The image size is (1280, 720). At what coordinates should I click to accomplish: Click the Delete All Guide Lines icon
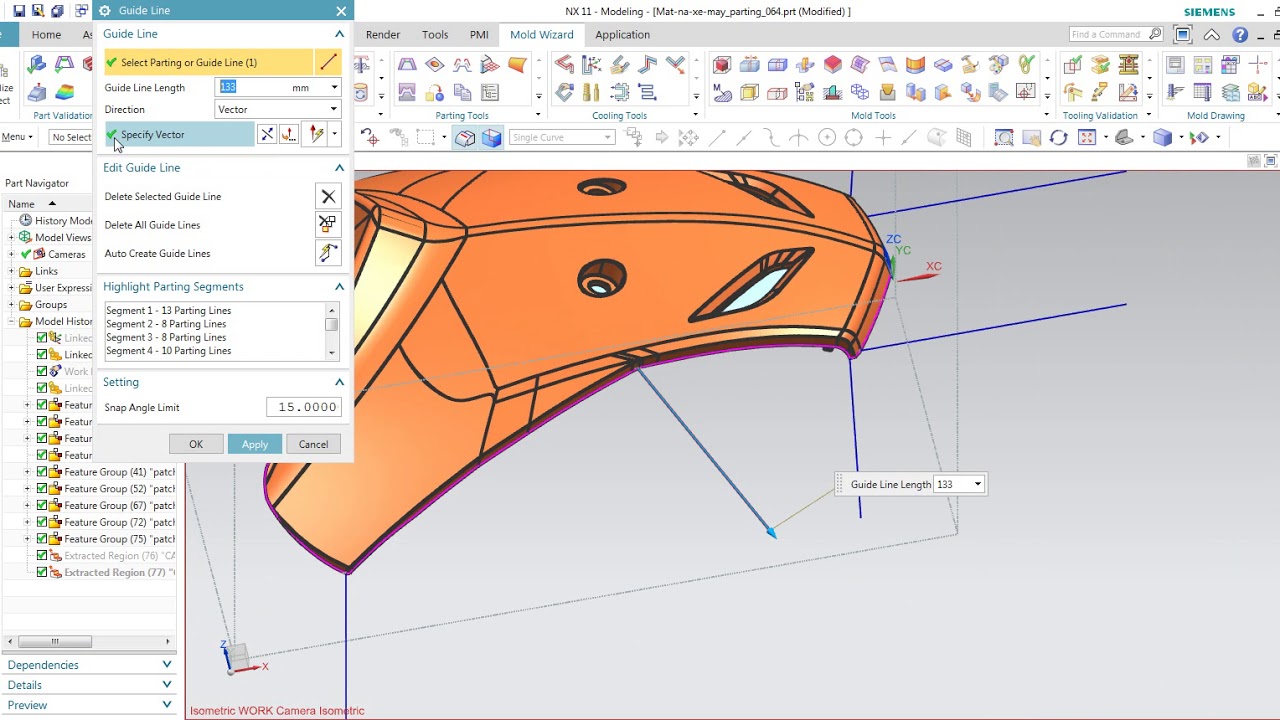coord(328,224)
